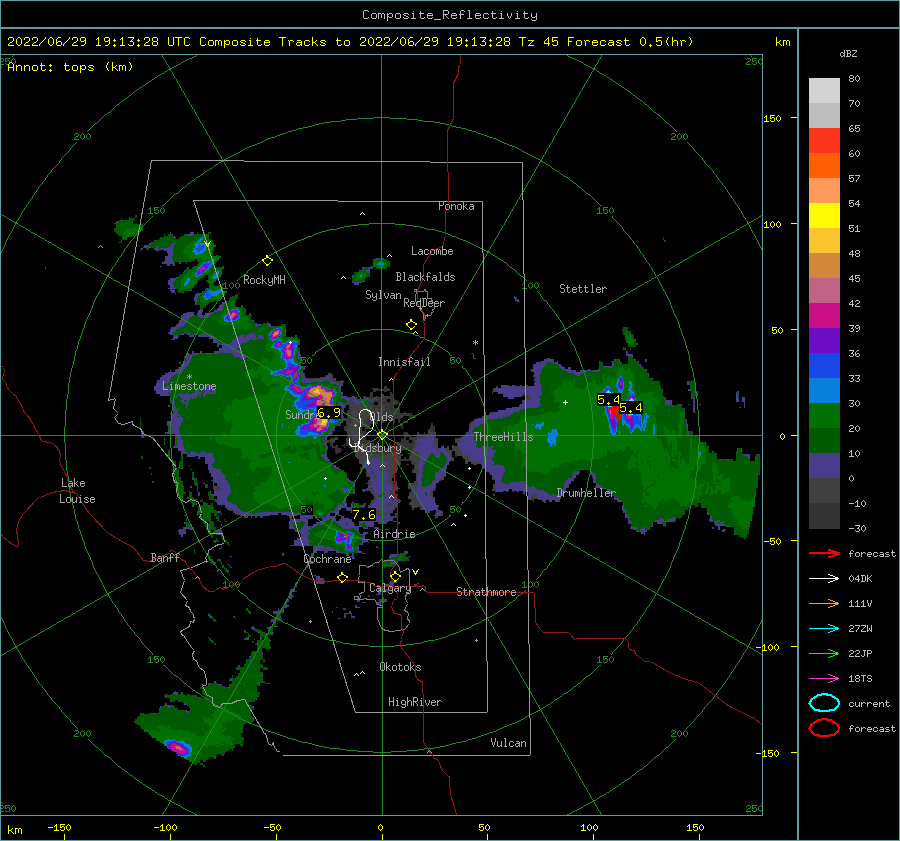Click the Cochrane label
900x841 pixels.
point(327,559)
